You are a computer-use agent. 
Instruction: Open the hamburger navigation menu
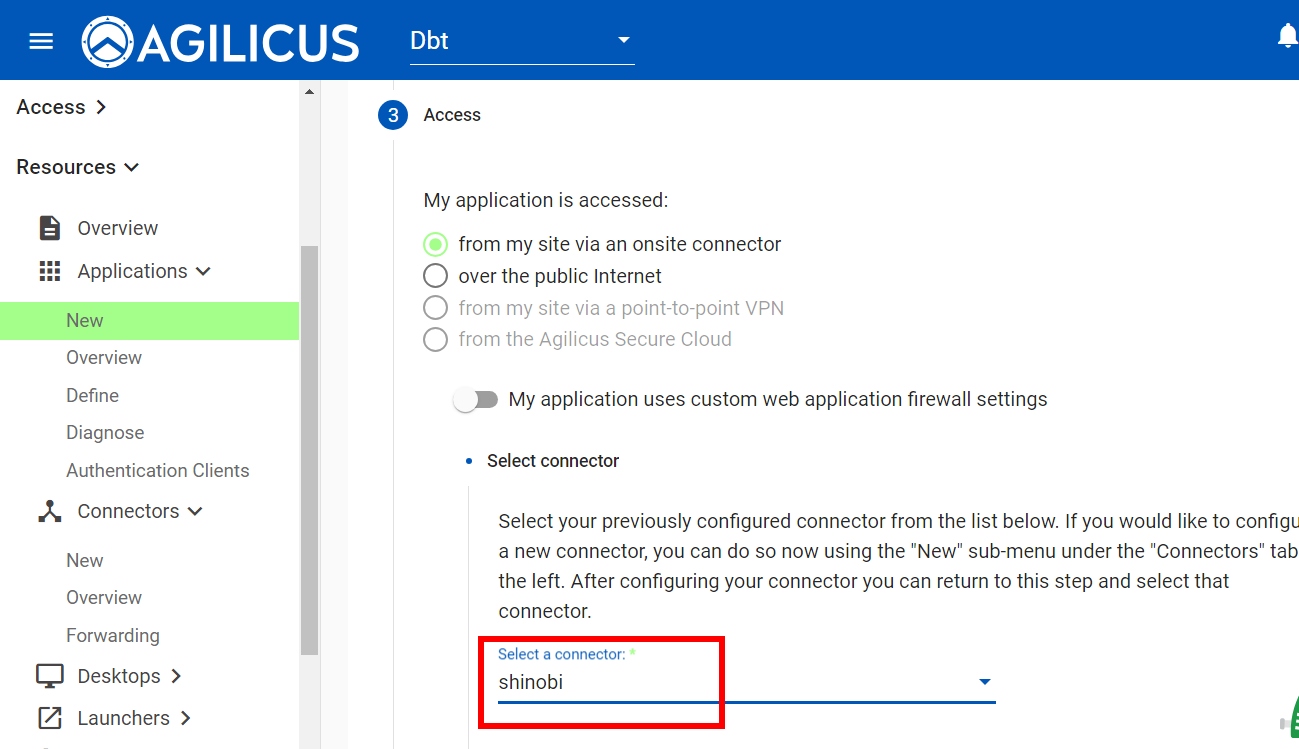point(41,41)
